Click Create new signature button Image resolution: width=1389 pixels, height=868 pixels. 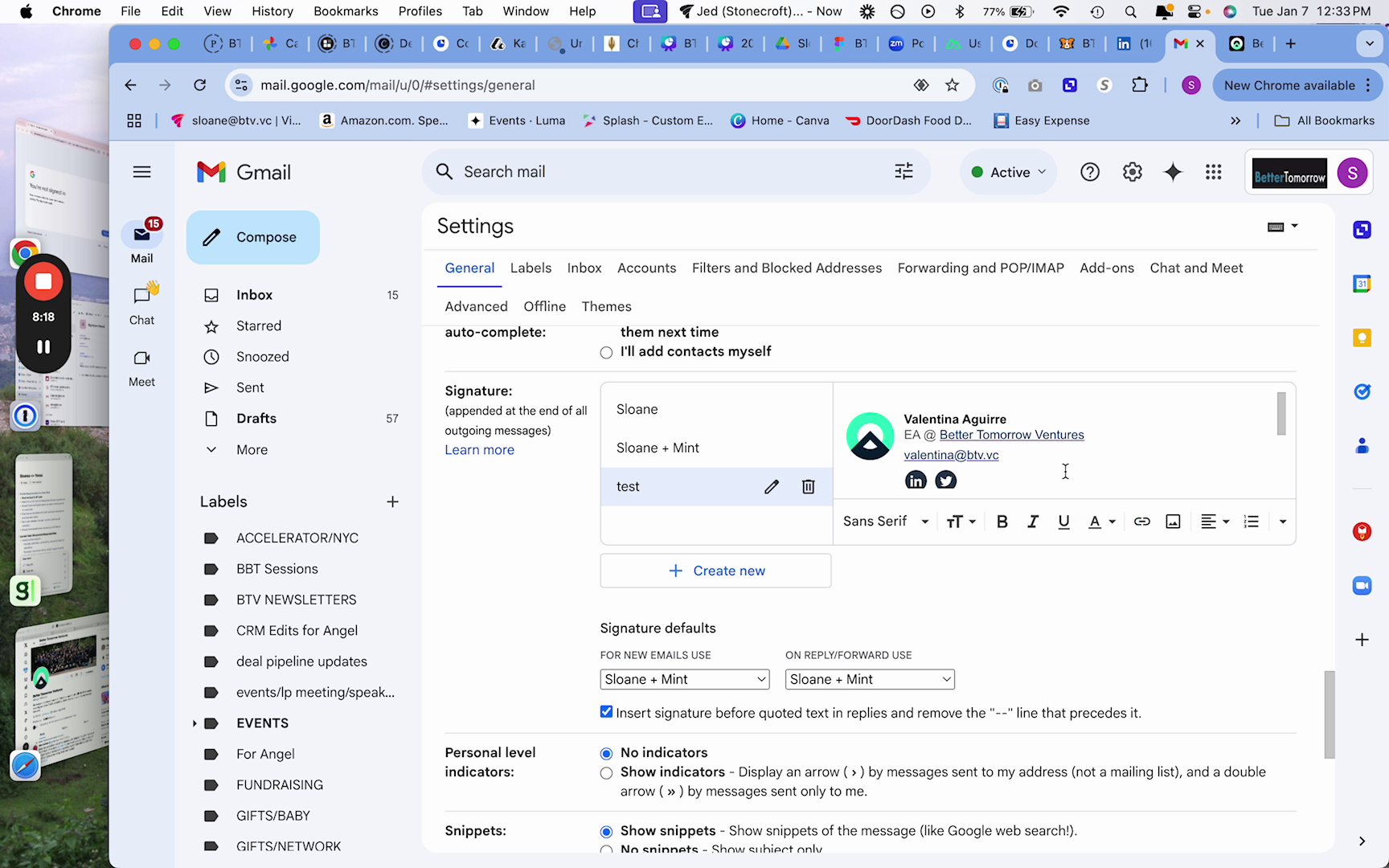(x=716, y=571)
